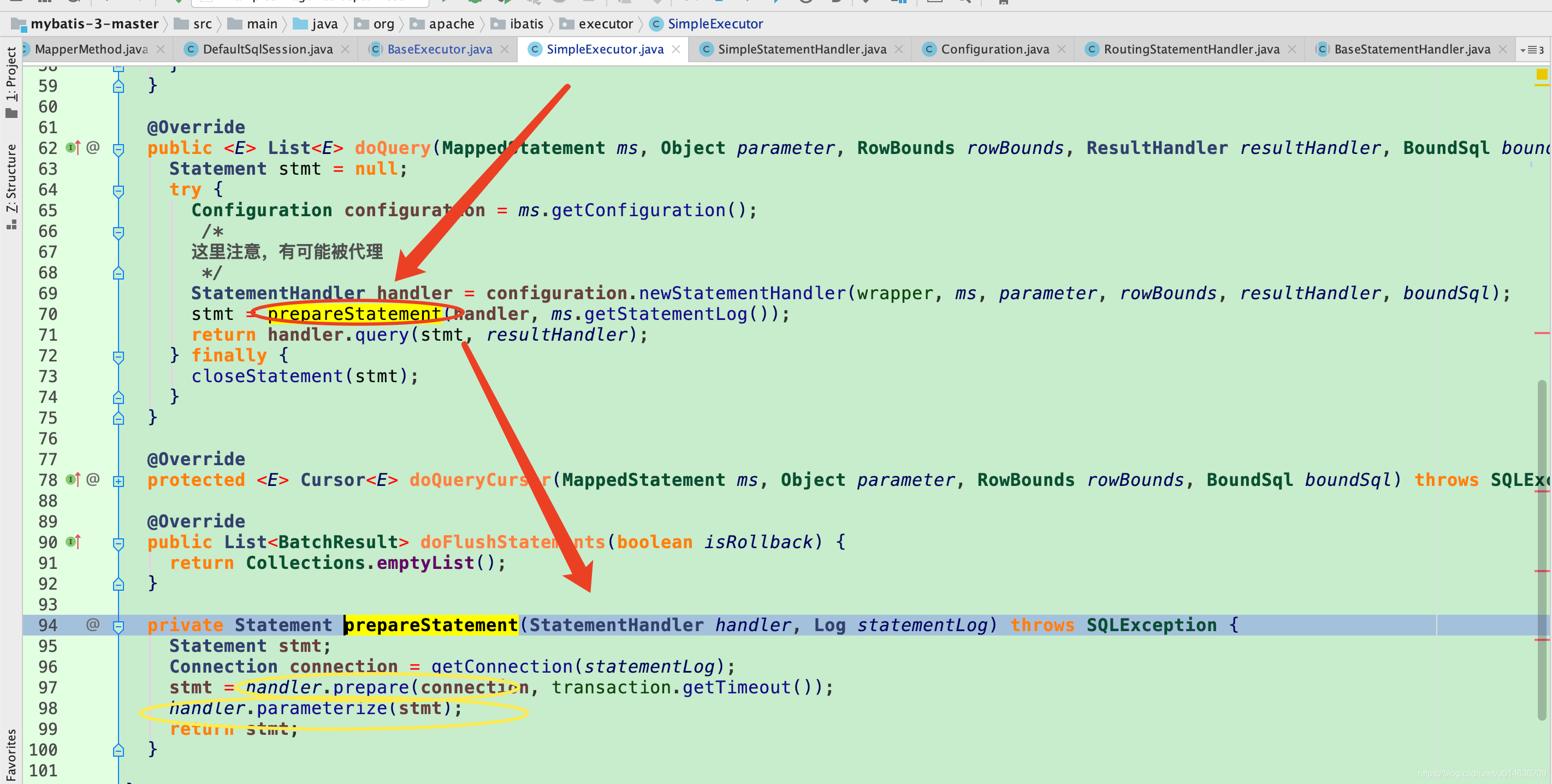Close the SimpleStatementHandler.java tab
The width and height of the screenshot is (1552, 784).
coord(899,49)
